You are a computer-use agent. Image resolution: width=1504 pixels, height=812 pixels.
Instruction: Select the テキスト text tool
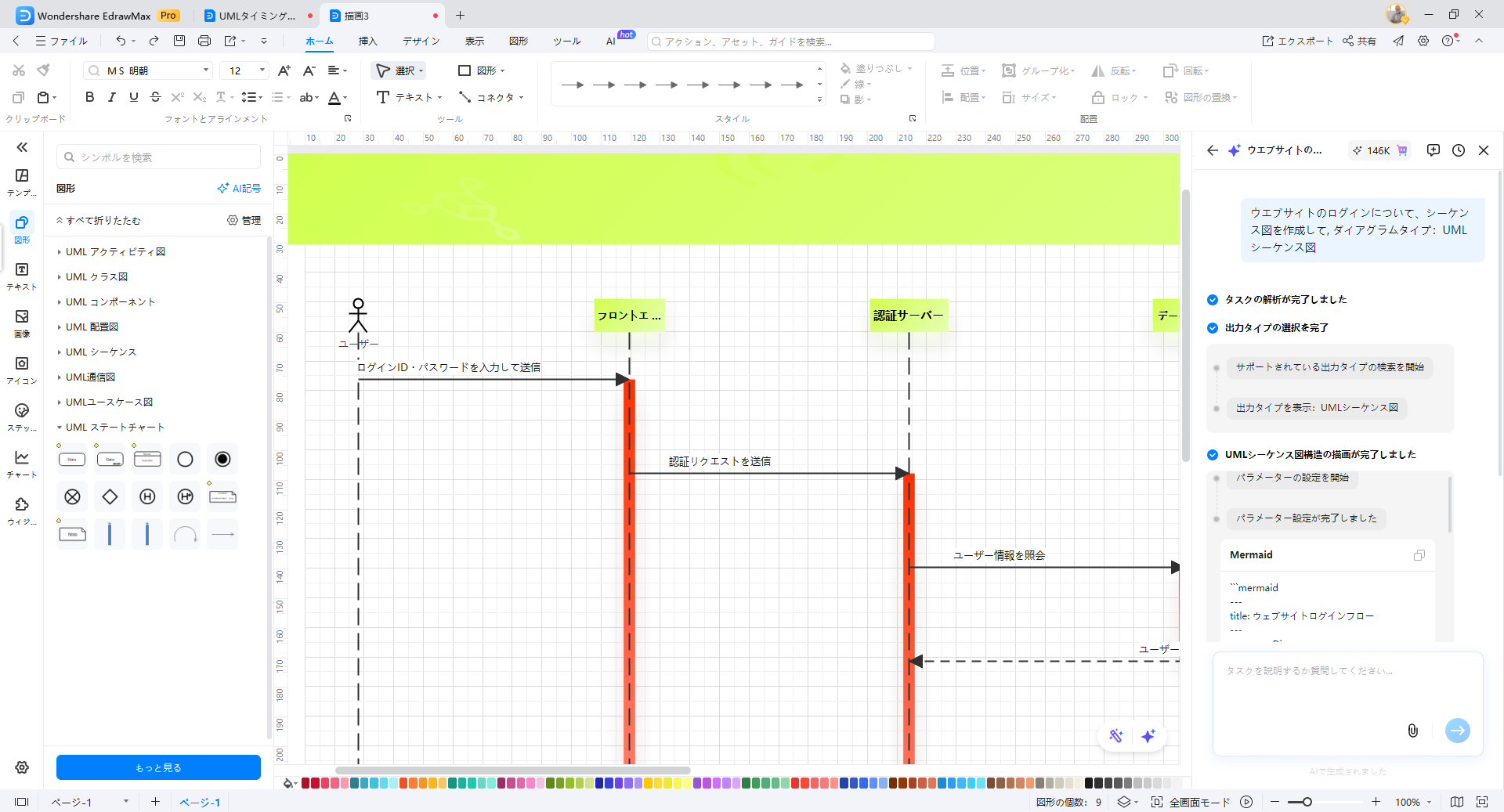click(409, 97)
